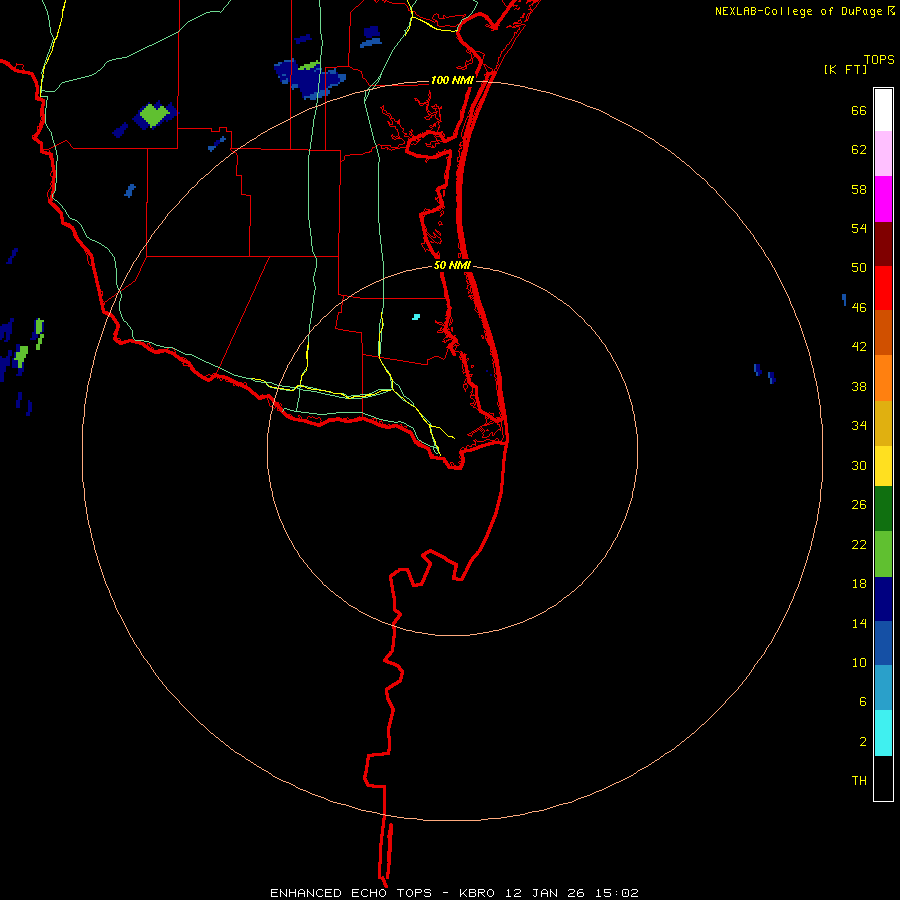Click the orange 42 K FT legend swatch
Image resolution: width=900 pixels, height=900 pixels.
tap(883, 378)
